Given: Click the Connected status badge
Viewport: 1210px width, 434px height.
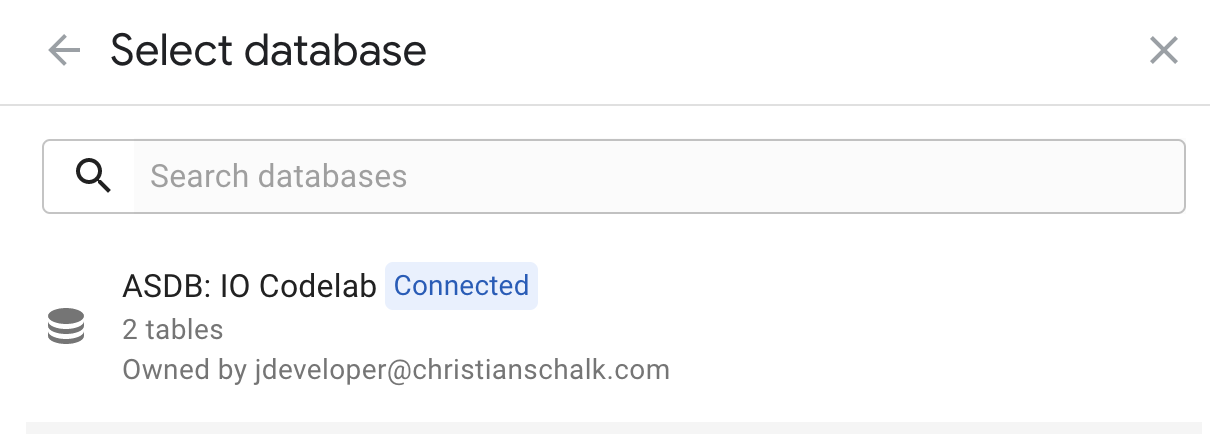Looking at the screenshot, I should click(x=461, y=286).
